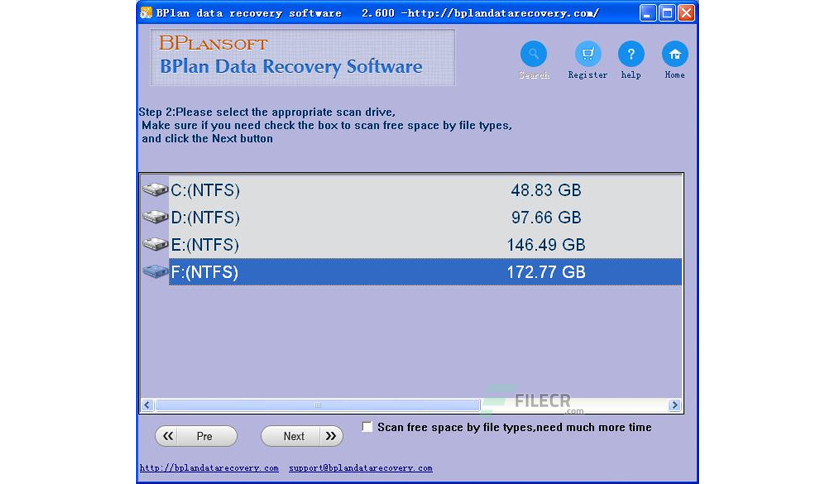Click the 48.83 GB size value

coord(546,190)
